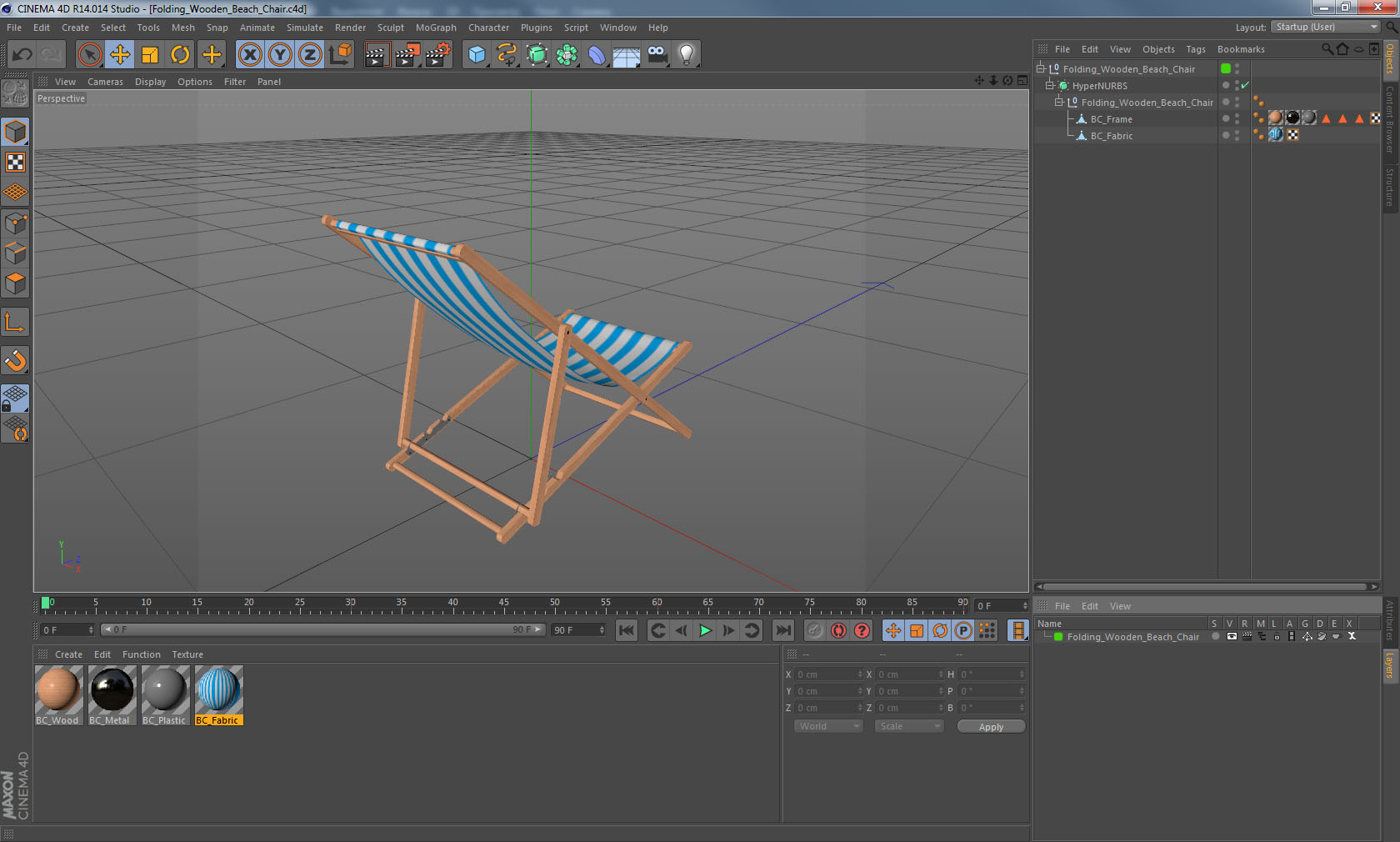This screenshot has height=842, width=1400.
Task: Open Layout dropdown Startup (User)
Action: [x=1326, y=28]
